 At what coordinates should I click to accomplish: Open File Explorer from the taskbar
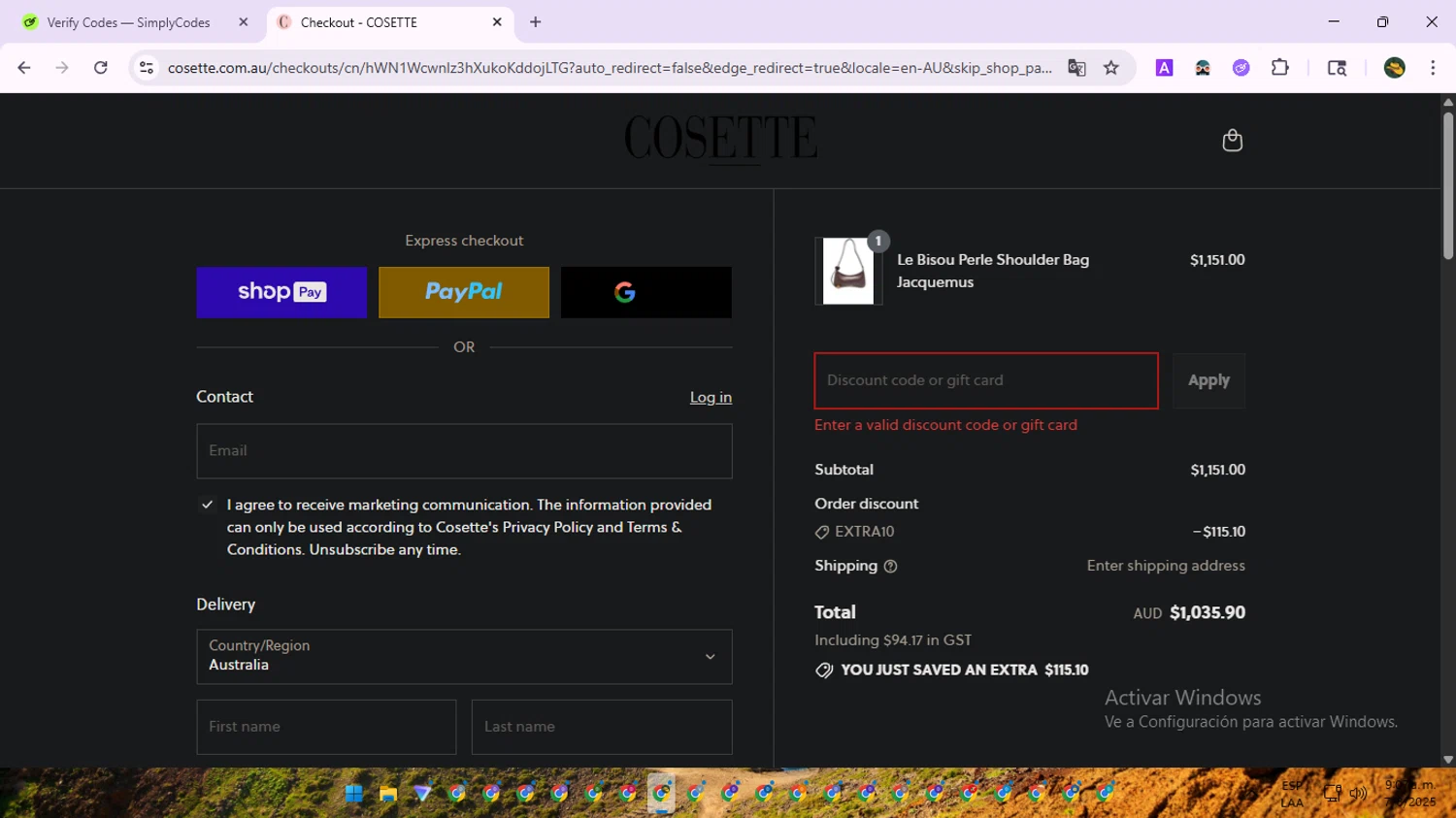click(388, 794)
